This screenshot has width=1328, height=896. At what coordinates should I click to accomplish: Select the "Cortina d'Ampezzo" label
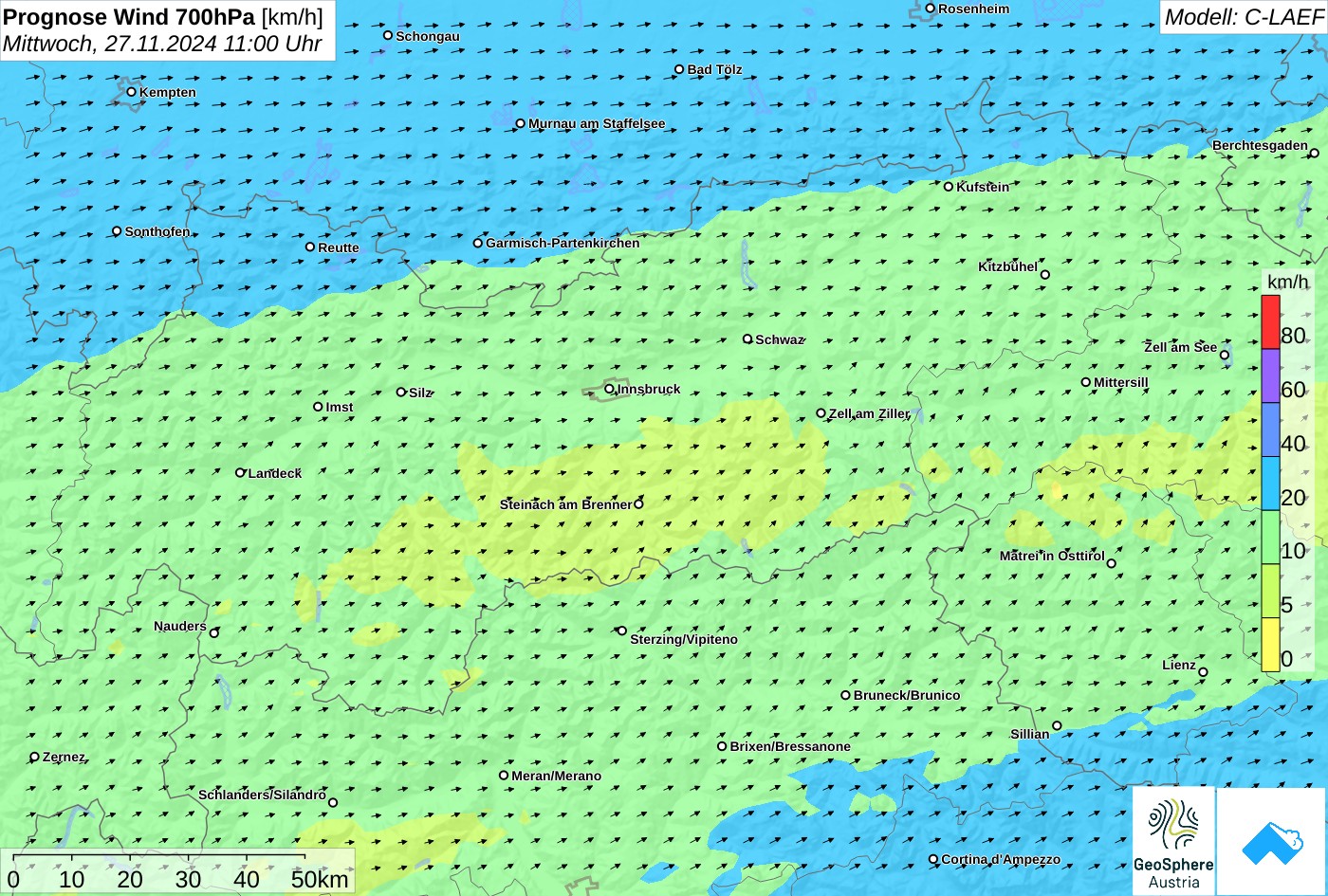pyautogui.click(x=1001, y=860)
